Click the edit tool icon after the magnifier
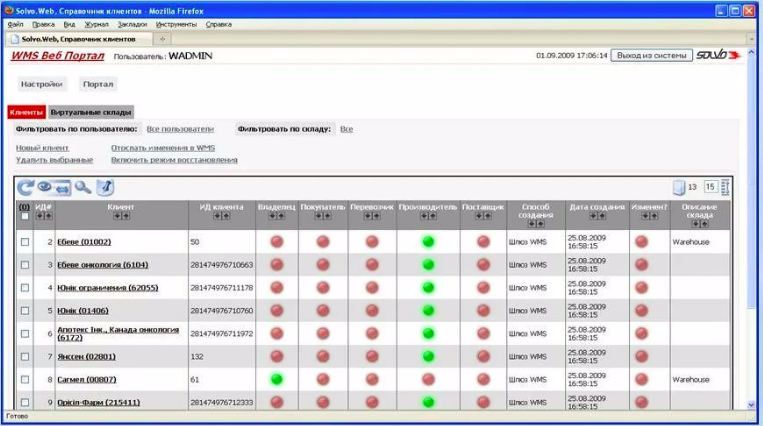Viewport: 763px width, 426px height. pyautogui.click(x=105, y=187)
